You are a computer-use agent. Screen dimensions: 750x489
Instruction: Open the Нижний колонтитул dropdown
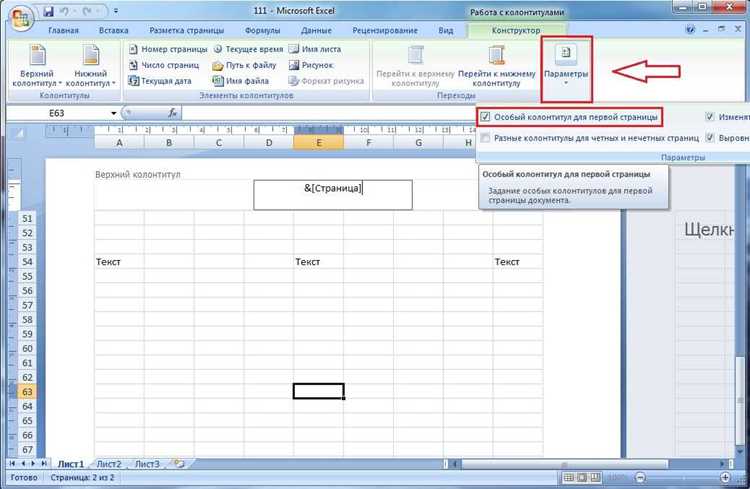[x=91, y=66]
